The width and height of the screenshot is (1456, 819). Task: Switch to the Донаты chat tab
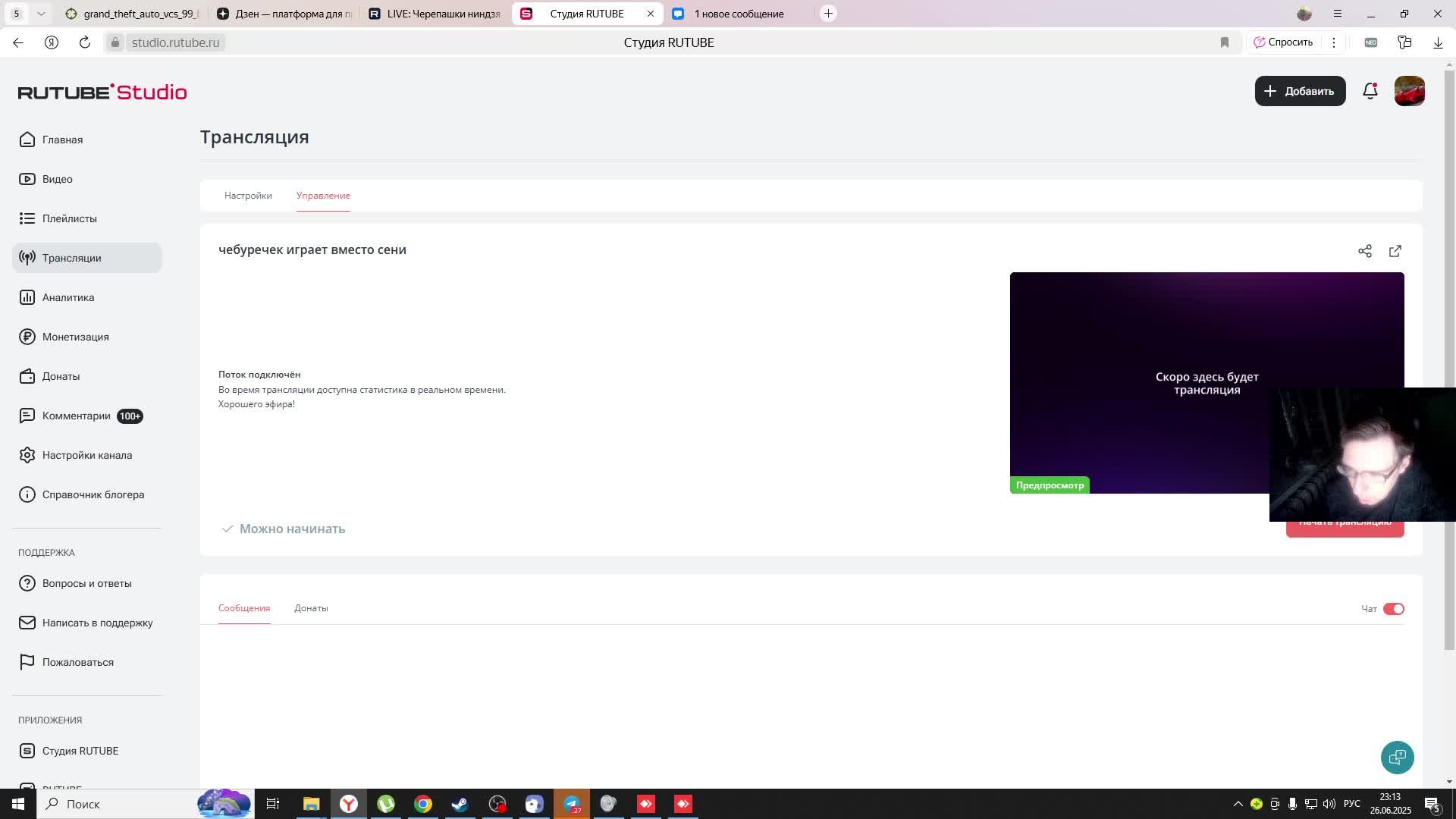(311, 608)
